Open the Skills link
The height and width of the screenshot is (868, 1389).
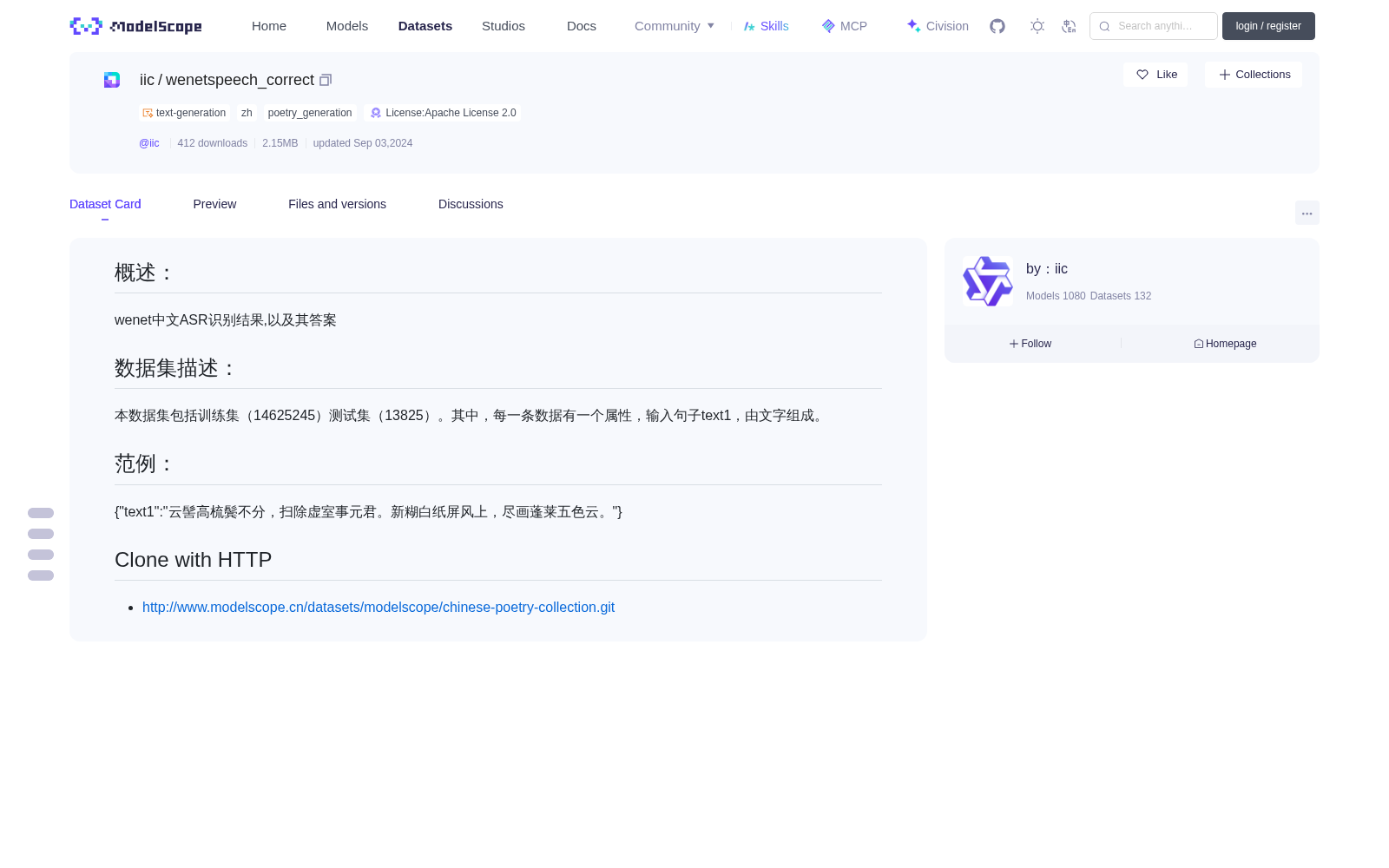[x=766, y=26]
